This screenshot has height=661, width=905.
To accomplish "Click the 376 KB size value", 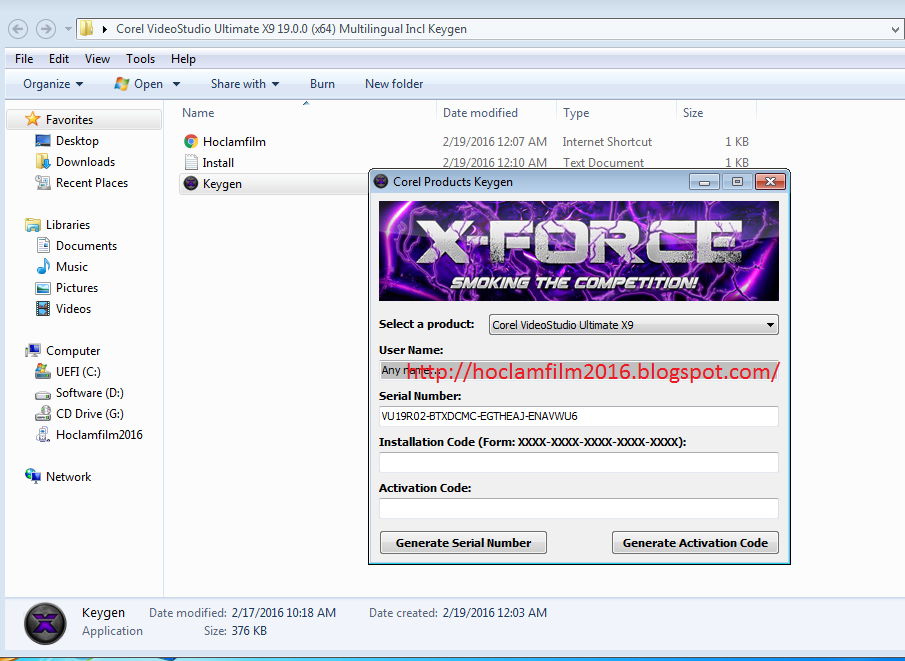I will pyautogui.click(x=249, y=631).
